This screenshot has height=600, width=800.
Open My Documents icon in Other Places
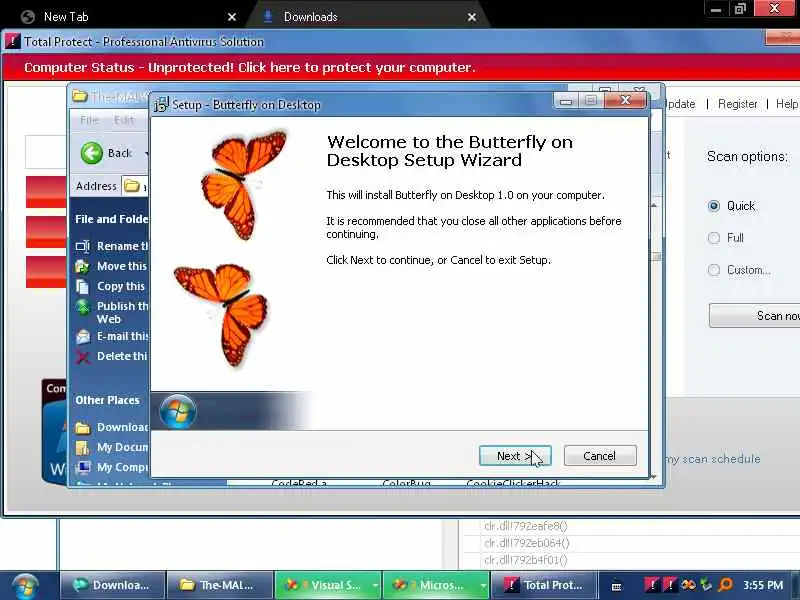click(83, 447)
